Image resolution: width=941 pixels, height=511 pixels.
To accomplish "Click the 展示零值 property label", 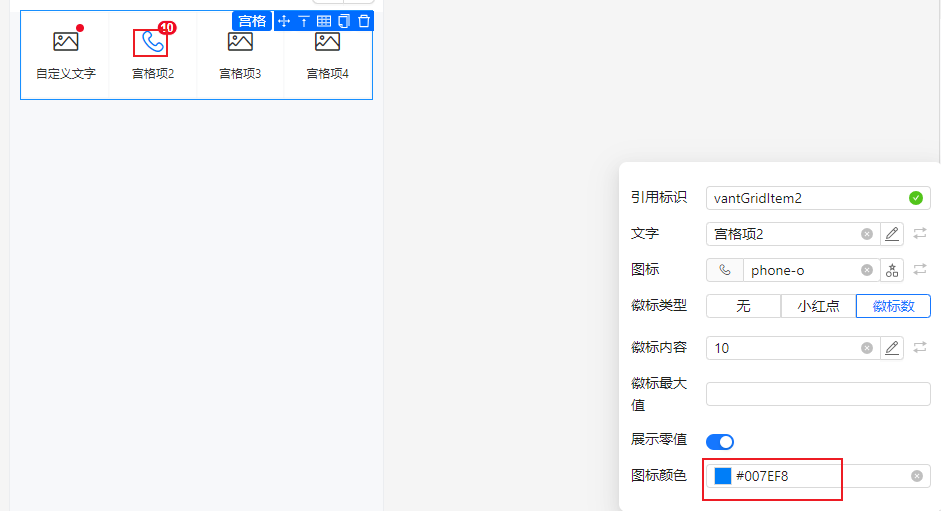I will point(658,440).
